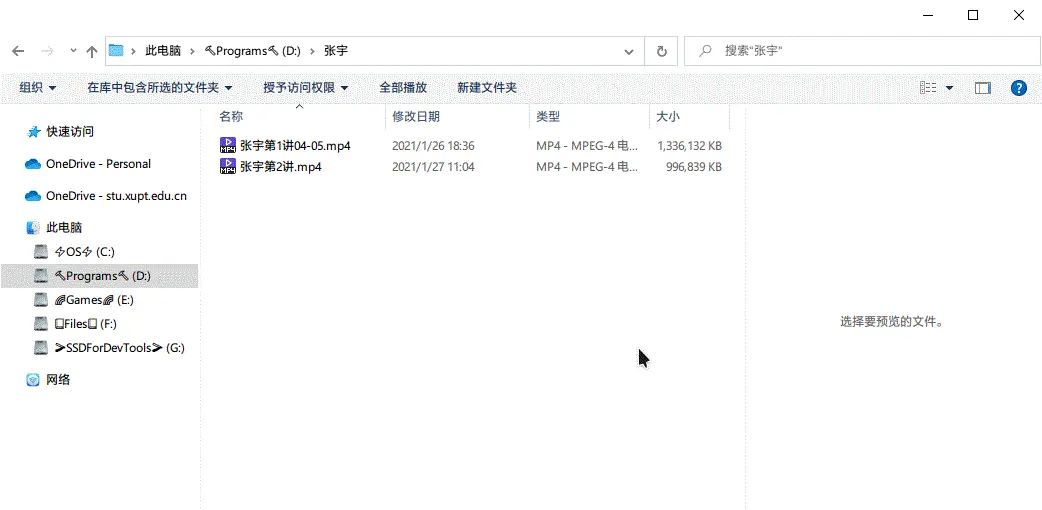1042x510 pixels.
Task: Open 快速访问 in the sidebar
Action: click(70, 132)
